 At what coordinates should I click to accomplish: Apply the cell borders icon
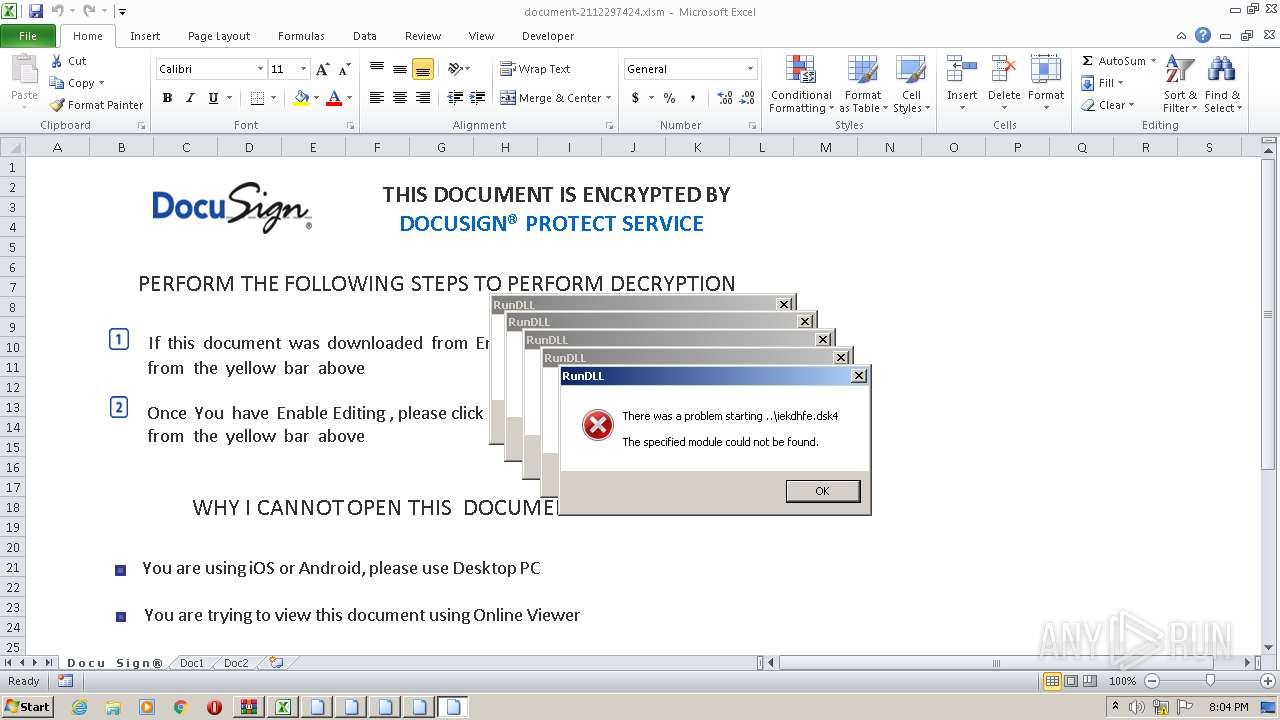257,98
